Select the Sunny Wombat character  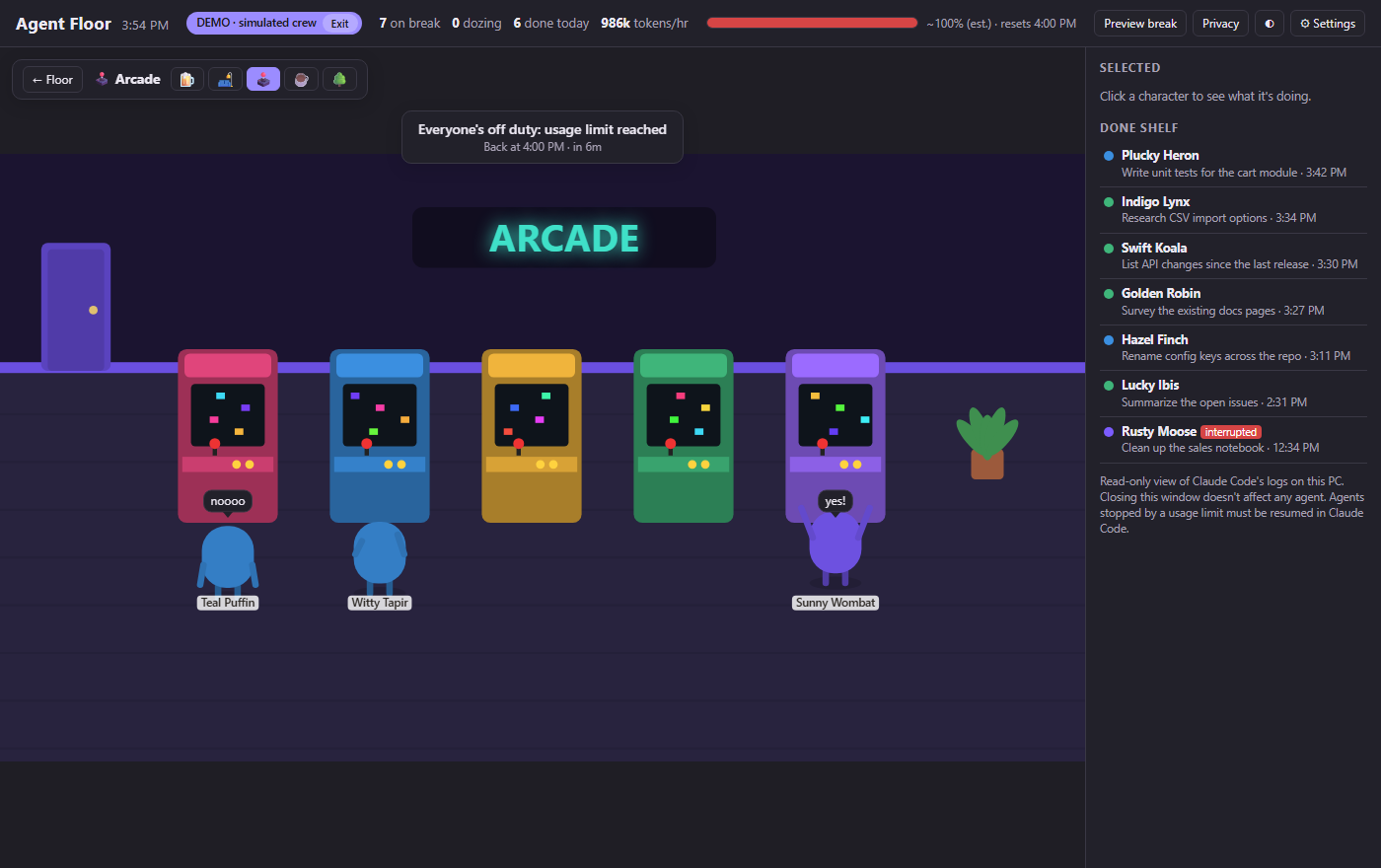836,547
